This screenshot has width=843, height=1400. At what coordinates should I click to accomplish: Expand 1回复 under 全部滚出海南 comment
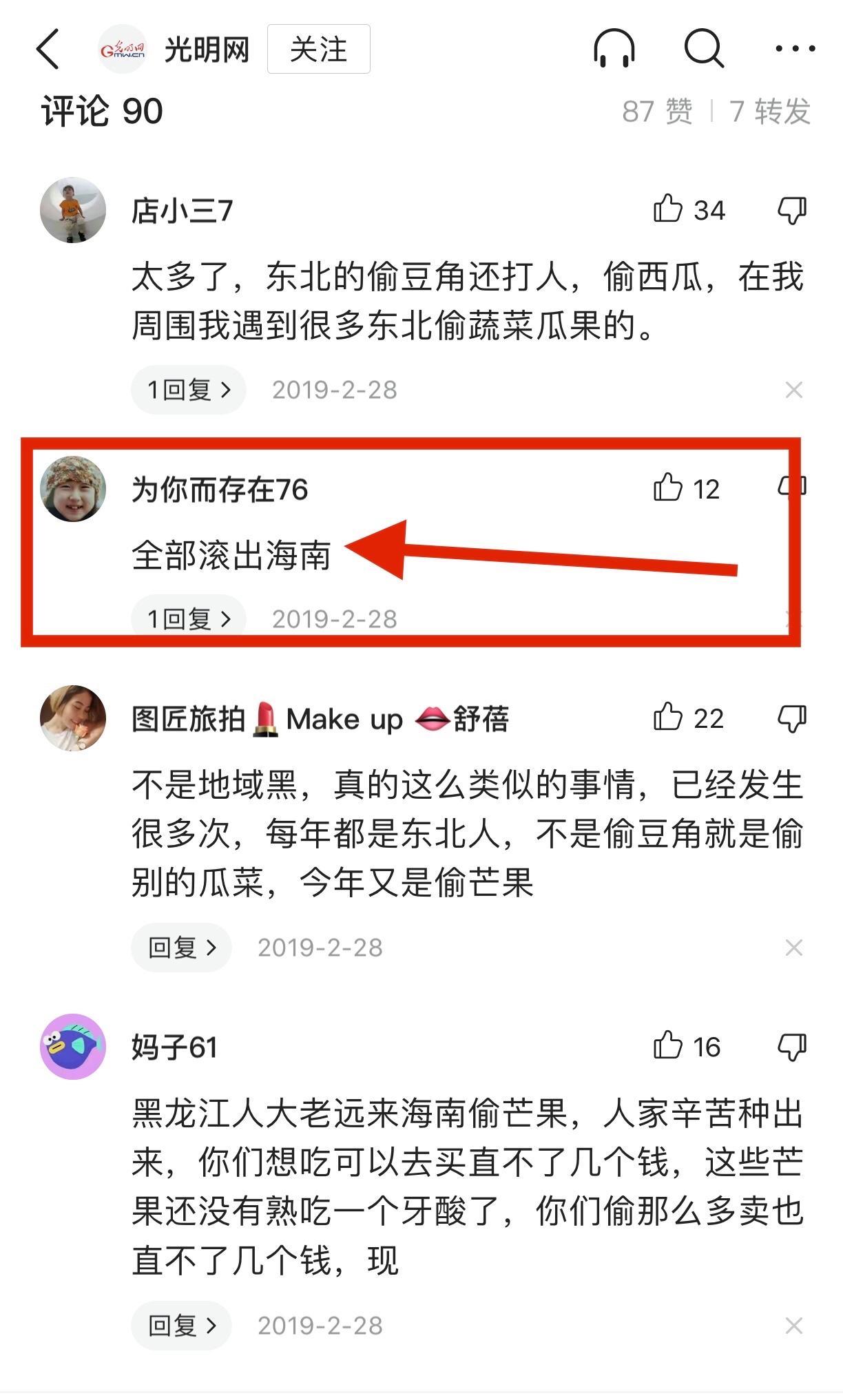tap(189, 618)
